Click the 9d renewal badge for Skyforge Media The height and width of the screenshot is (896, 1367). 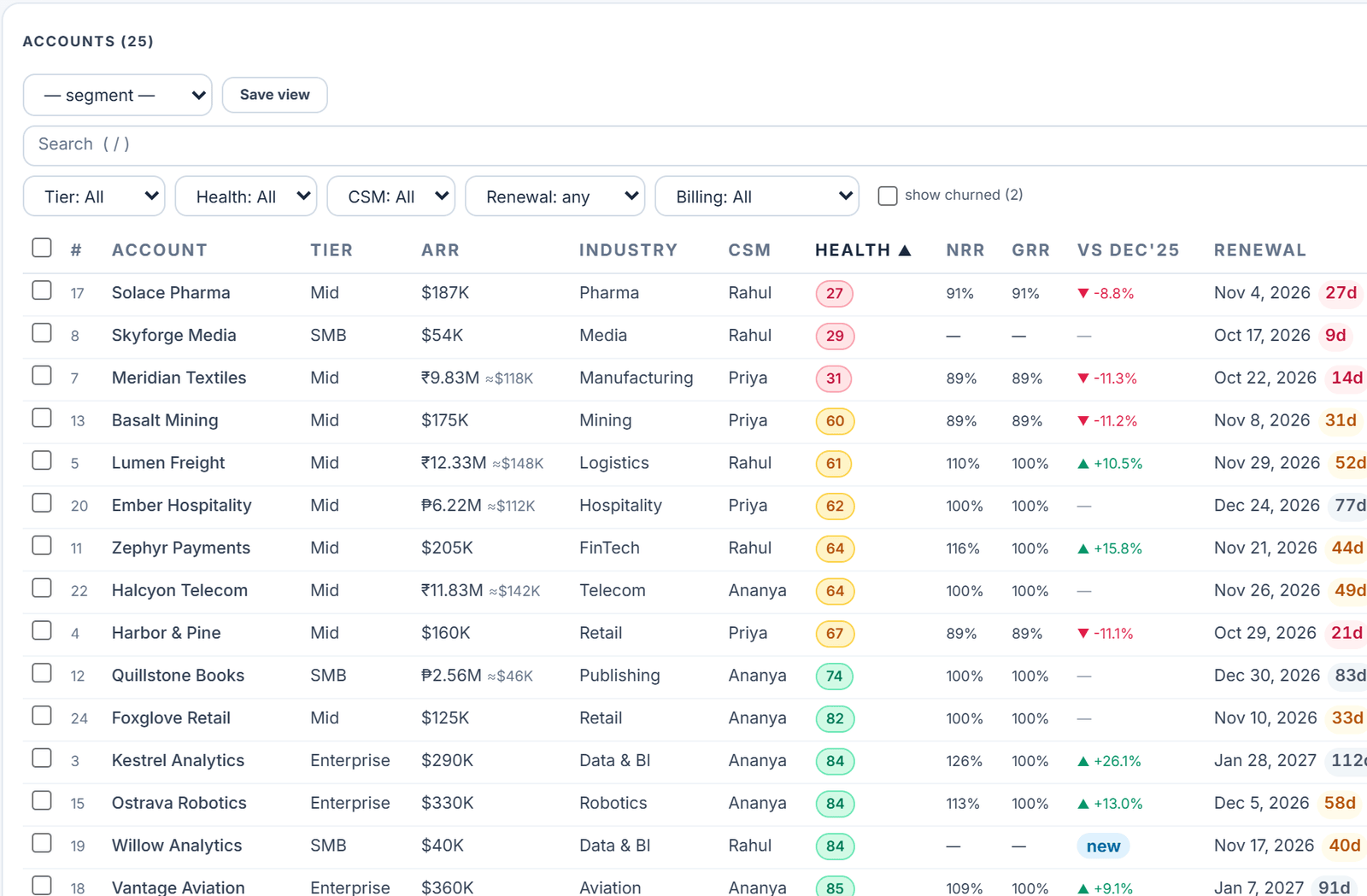(x=1335, y=336)
